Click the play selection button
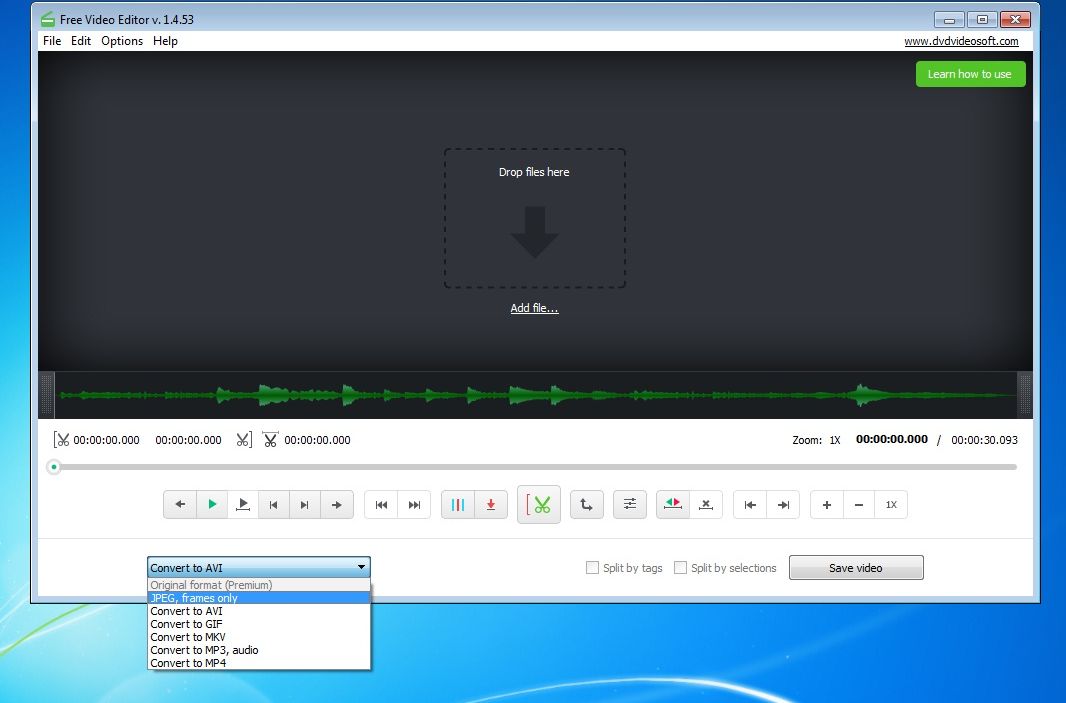The image size is (1066, 703). tap(243, 504)
